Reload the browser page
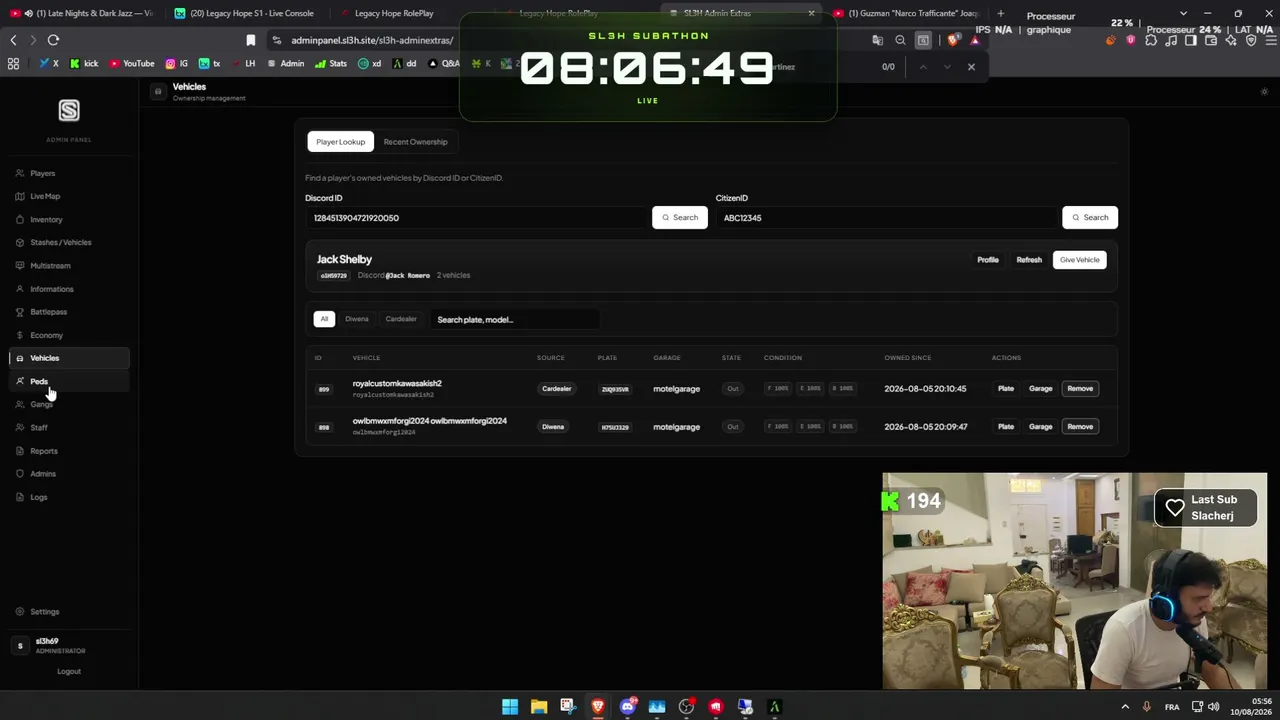This screenshot has width=1280, height=720. [53, 40]
